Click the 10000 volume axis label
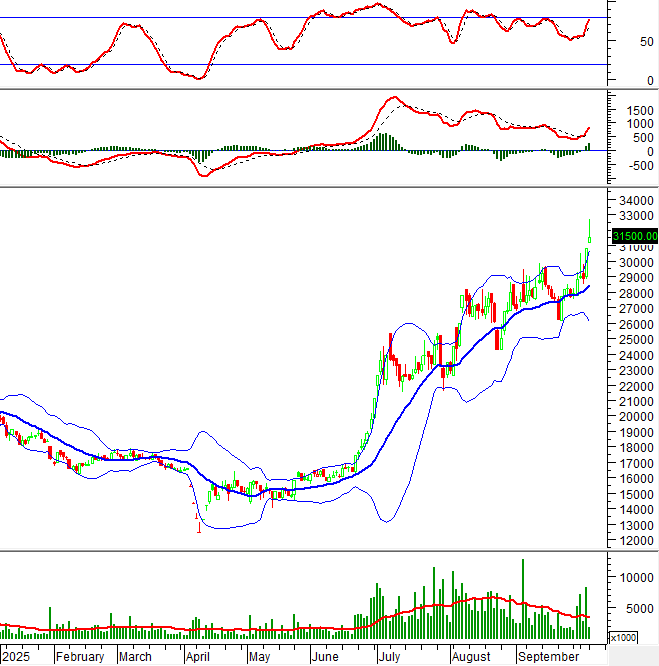 tap(630, 578)
